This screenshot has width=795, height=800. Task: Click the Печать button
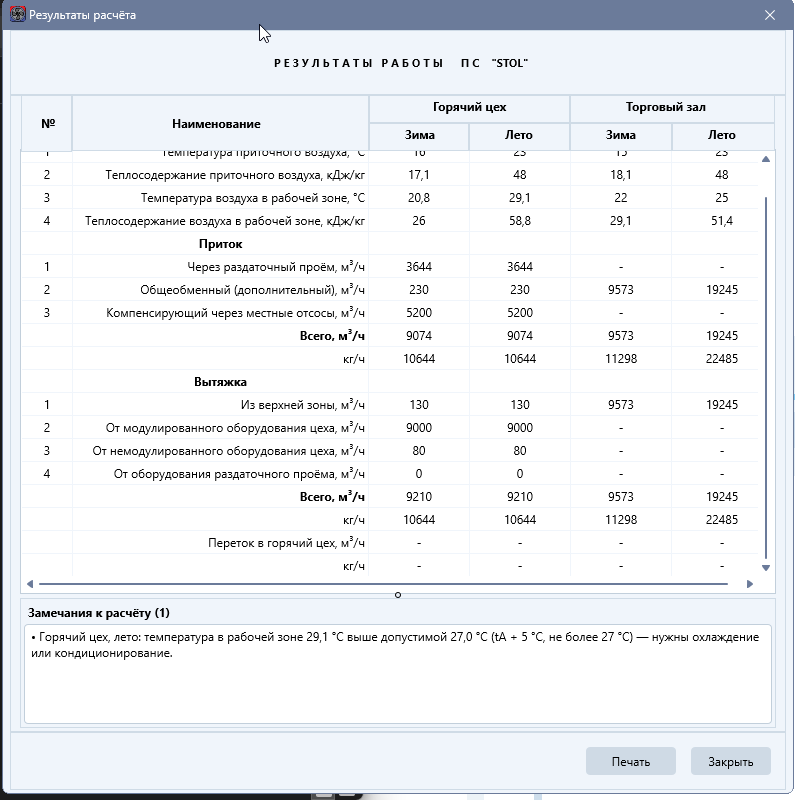pos(630,761)
